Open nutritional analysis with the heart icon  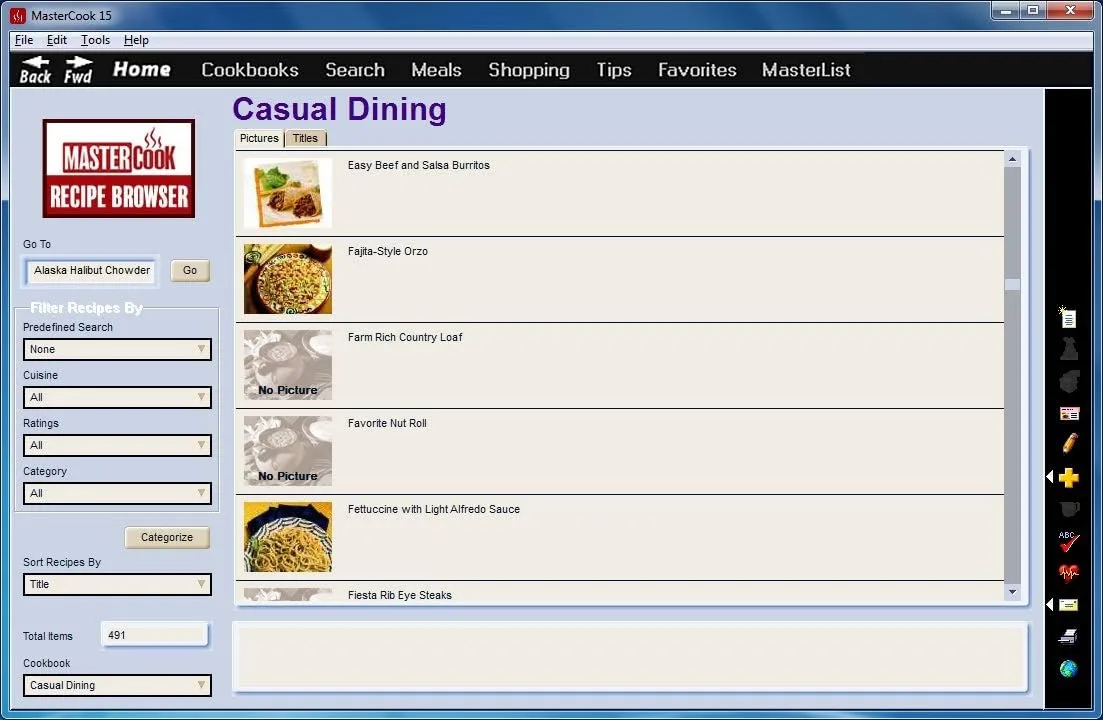coord(1067,572)
